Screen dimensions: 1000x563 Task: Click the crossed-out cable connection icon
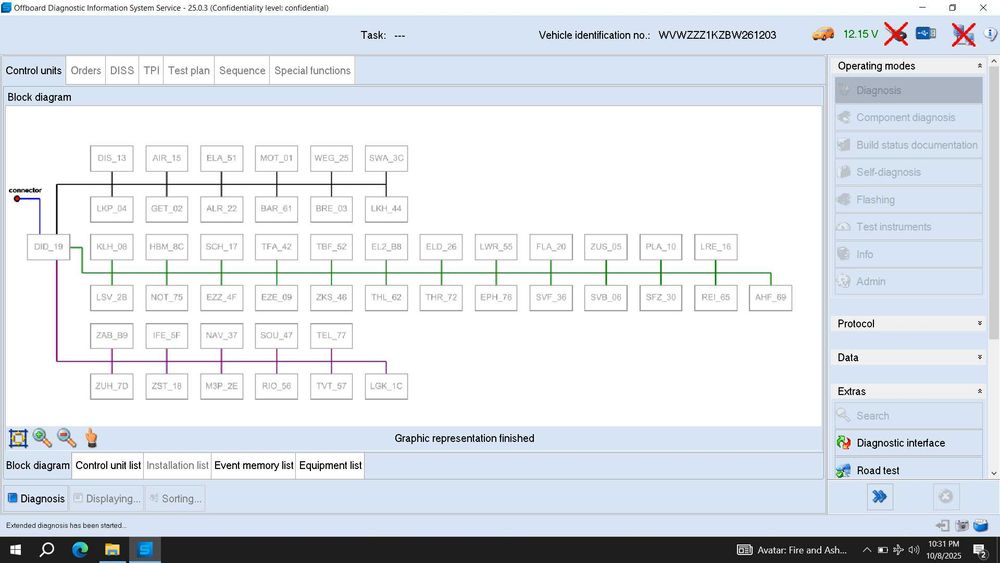(x=896, y=34)
